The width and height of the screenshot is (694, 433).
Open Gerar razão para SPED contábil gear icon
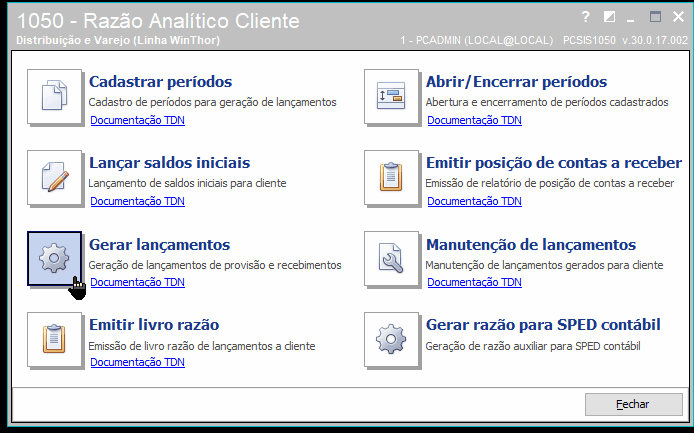(x=391, y=340)
